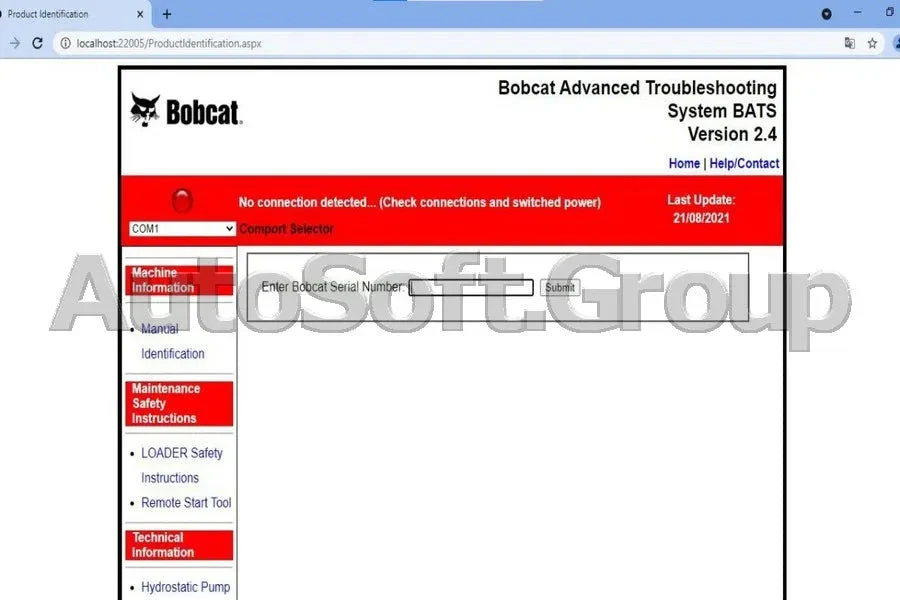Minimize the browser window
This screenshot has width=900, height=600.
point(858,13)
